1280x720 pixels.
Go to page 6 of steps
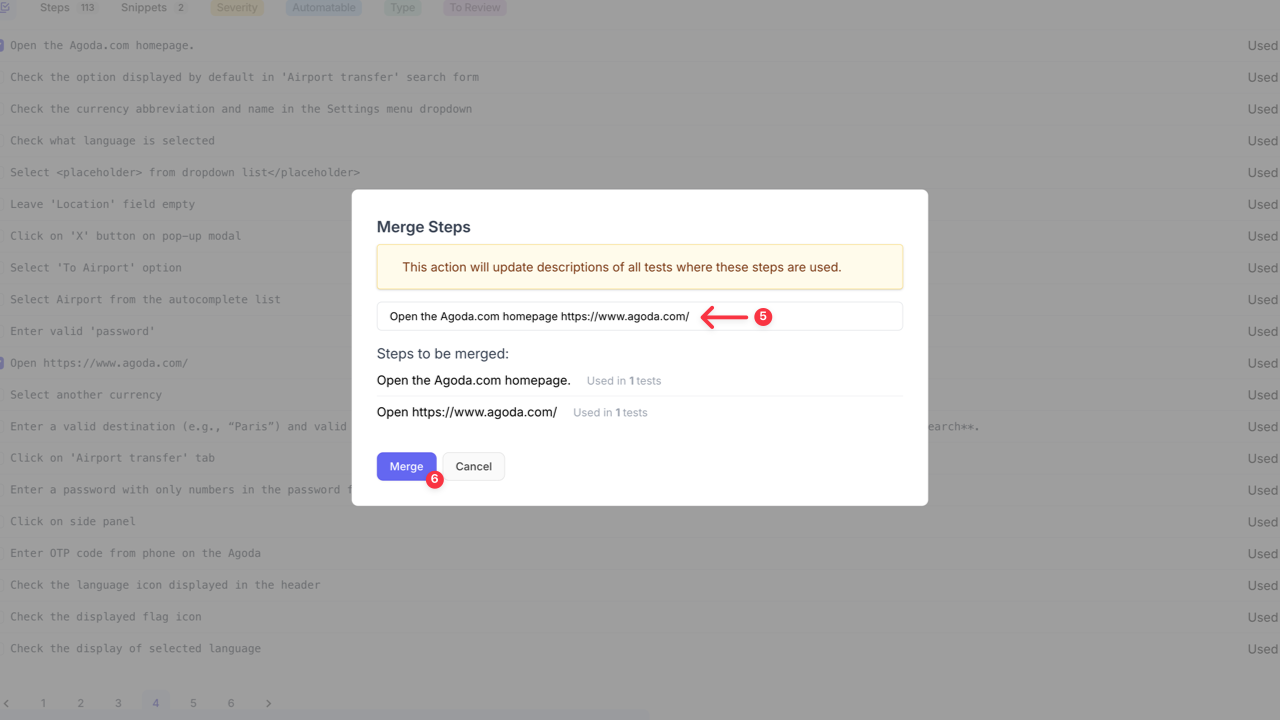click(x=231, y=703)
